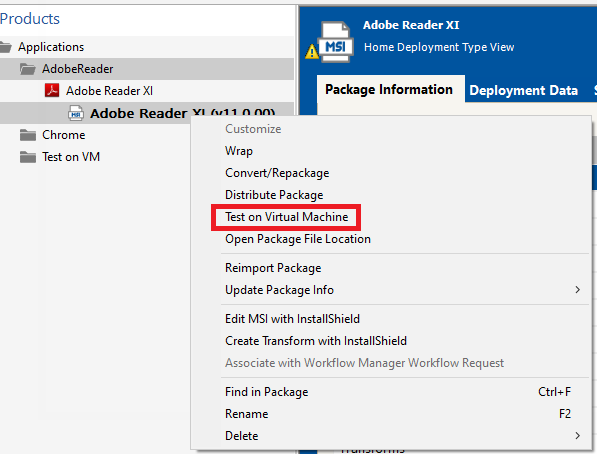Choose Edit MSI with InstallShield
Screen dimensions: 597x454
[x=292, y=319]
